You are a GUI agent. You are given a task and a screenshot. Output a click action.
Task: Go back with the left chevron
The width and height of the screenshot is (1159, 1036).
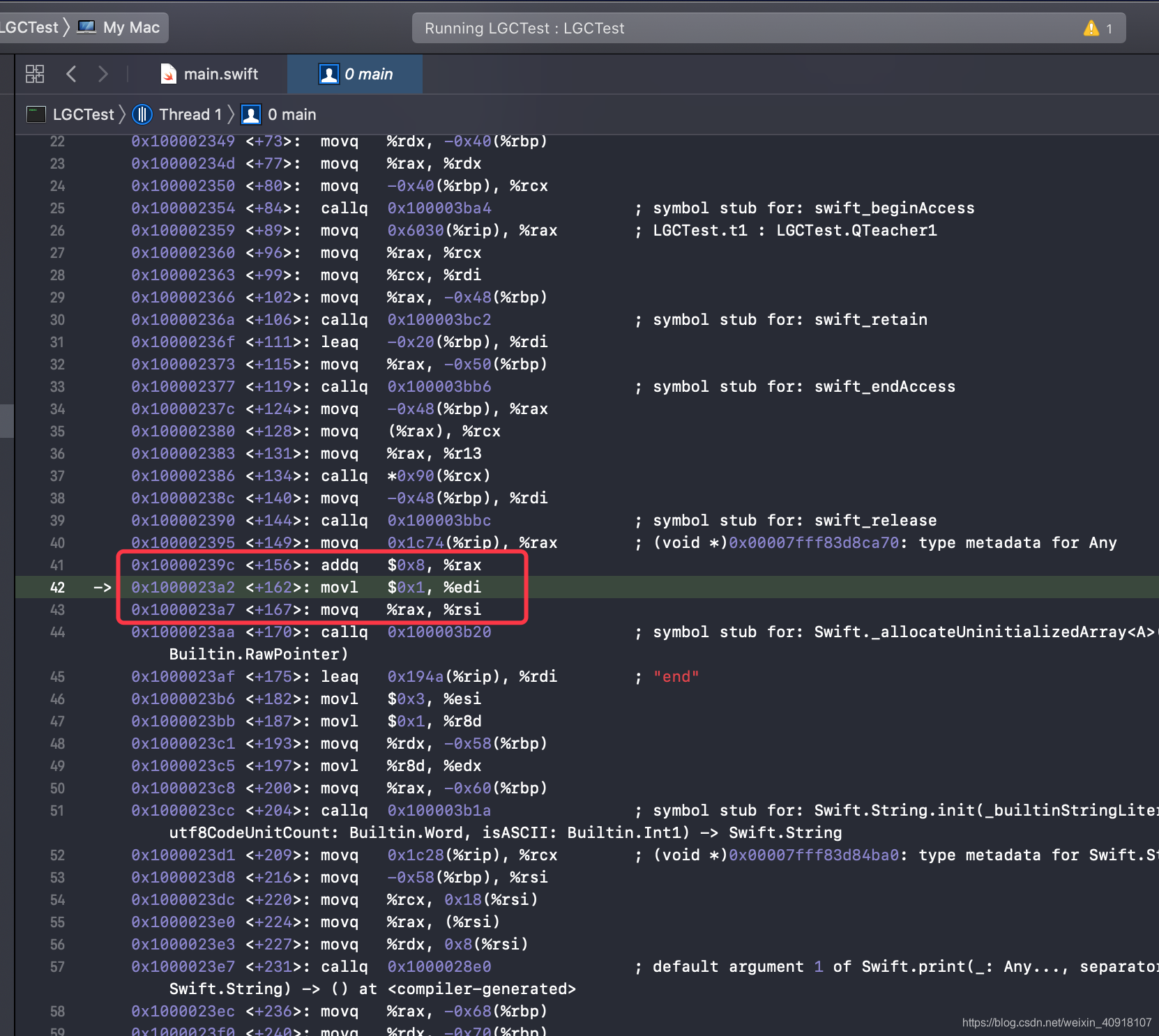coord(71,74)
